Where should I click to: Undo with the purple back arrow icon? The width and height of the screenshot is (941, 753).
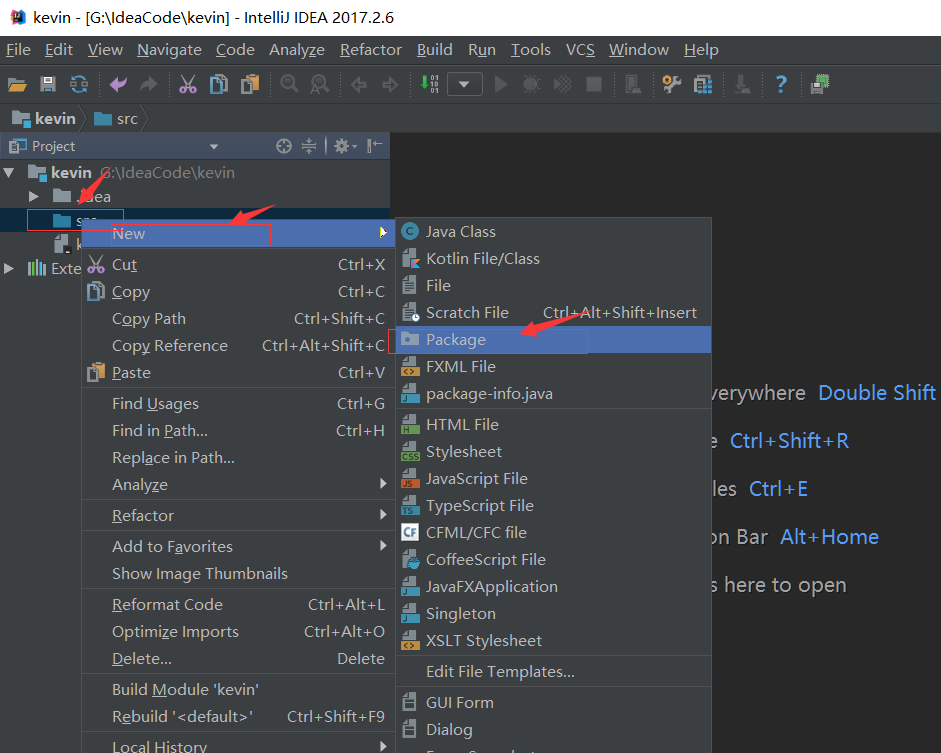(x=118, y=85)
